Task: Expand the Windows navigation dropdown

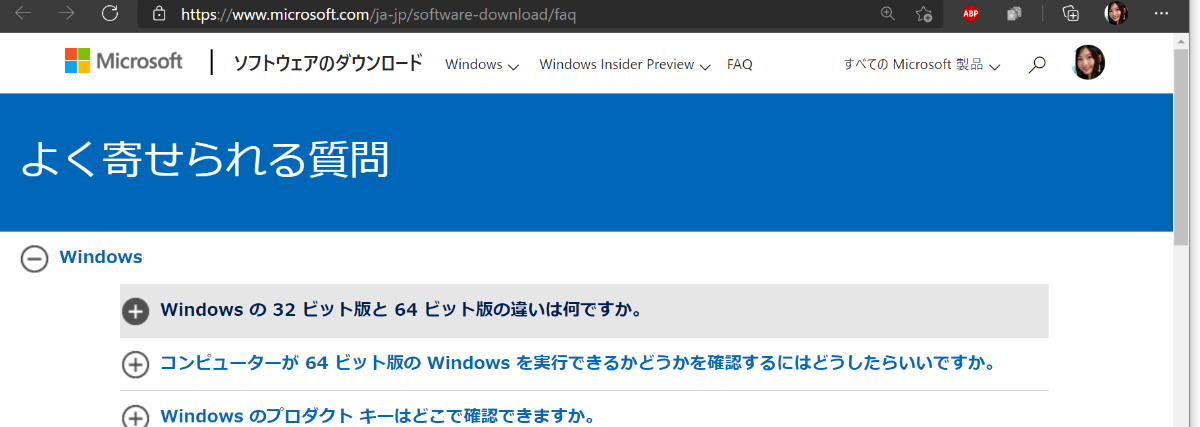Action: (x=482, y=65)
